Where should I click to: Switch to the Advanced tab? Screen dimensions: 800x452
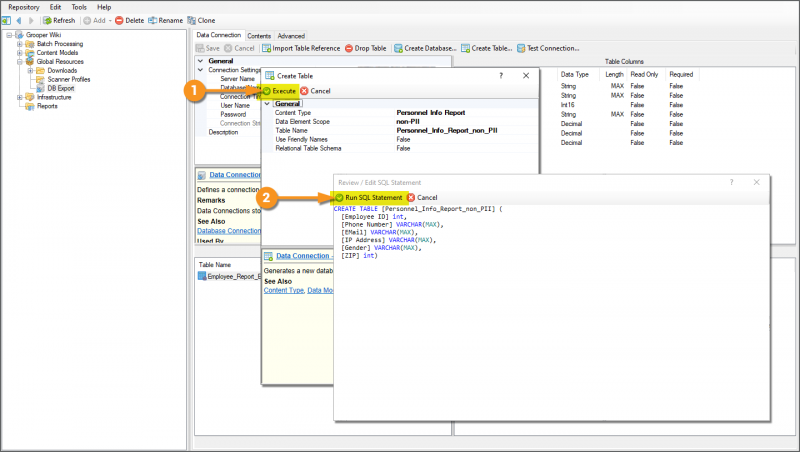pyautogui.click(x=291, y=35)
